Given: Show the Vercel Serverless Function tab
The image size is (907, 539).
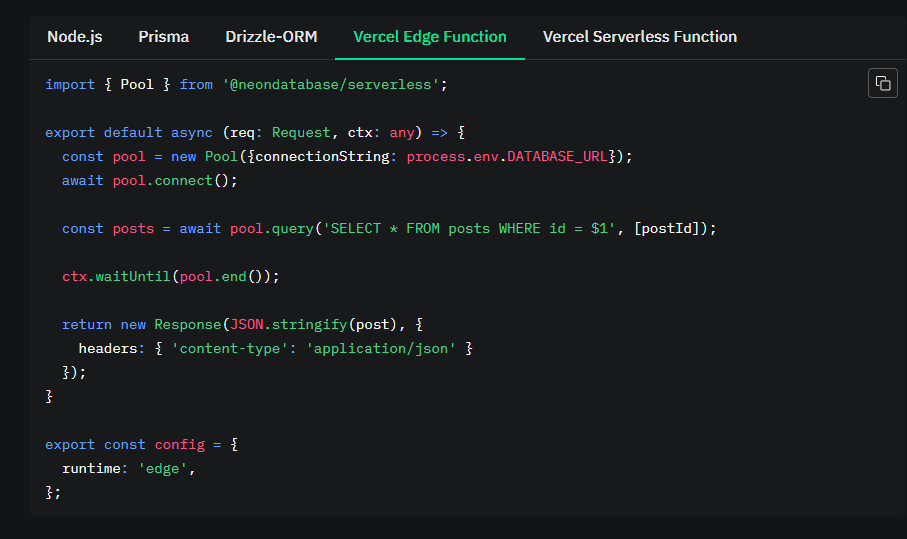Looking at the screenshot, I should coord(640,37).
